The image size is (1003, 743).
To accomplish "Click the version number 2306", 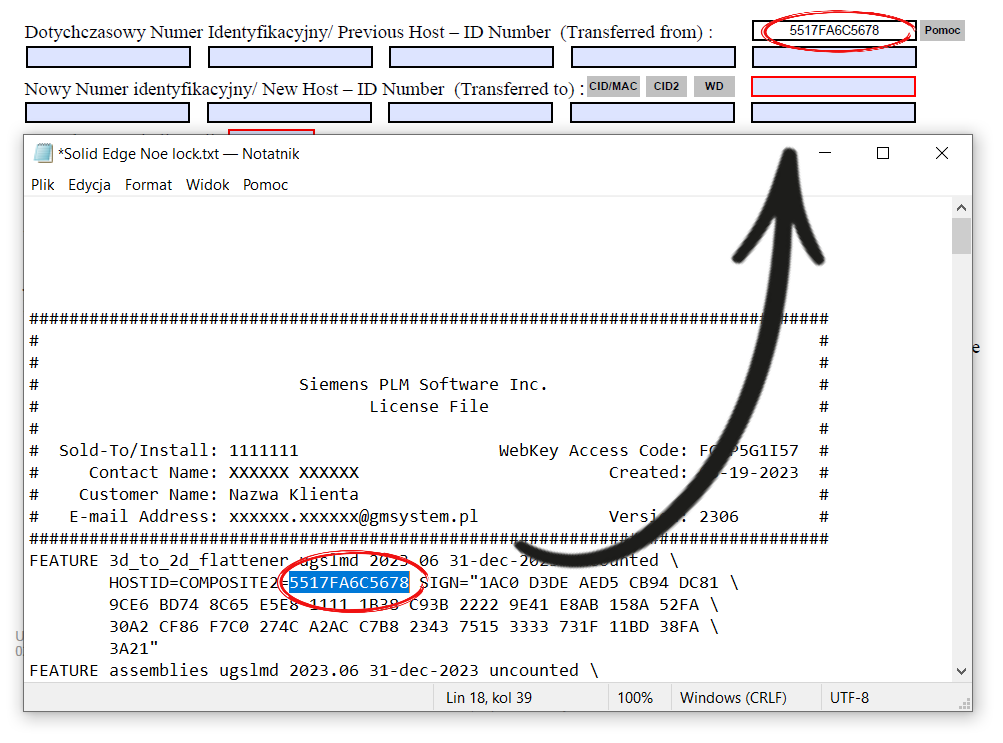I will point(719,517).
